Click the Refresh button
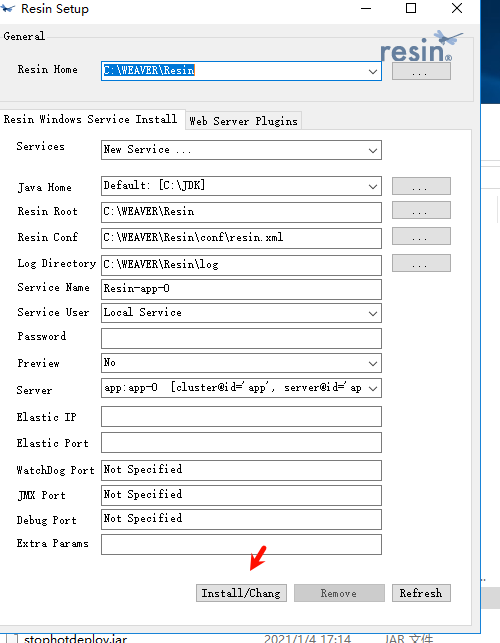 coord(421,593)
